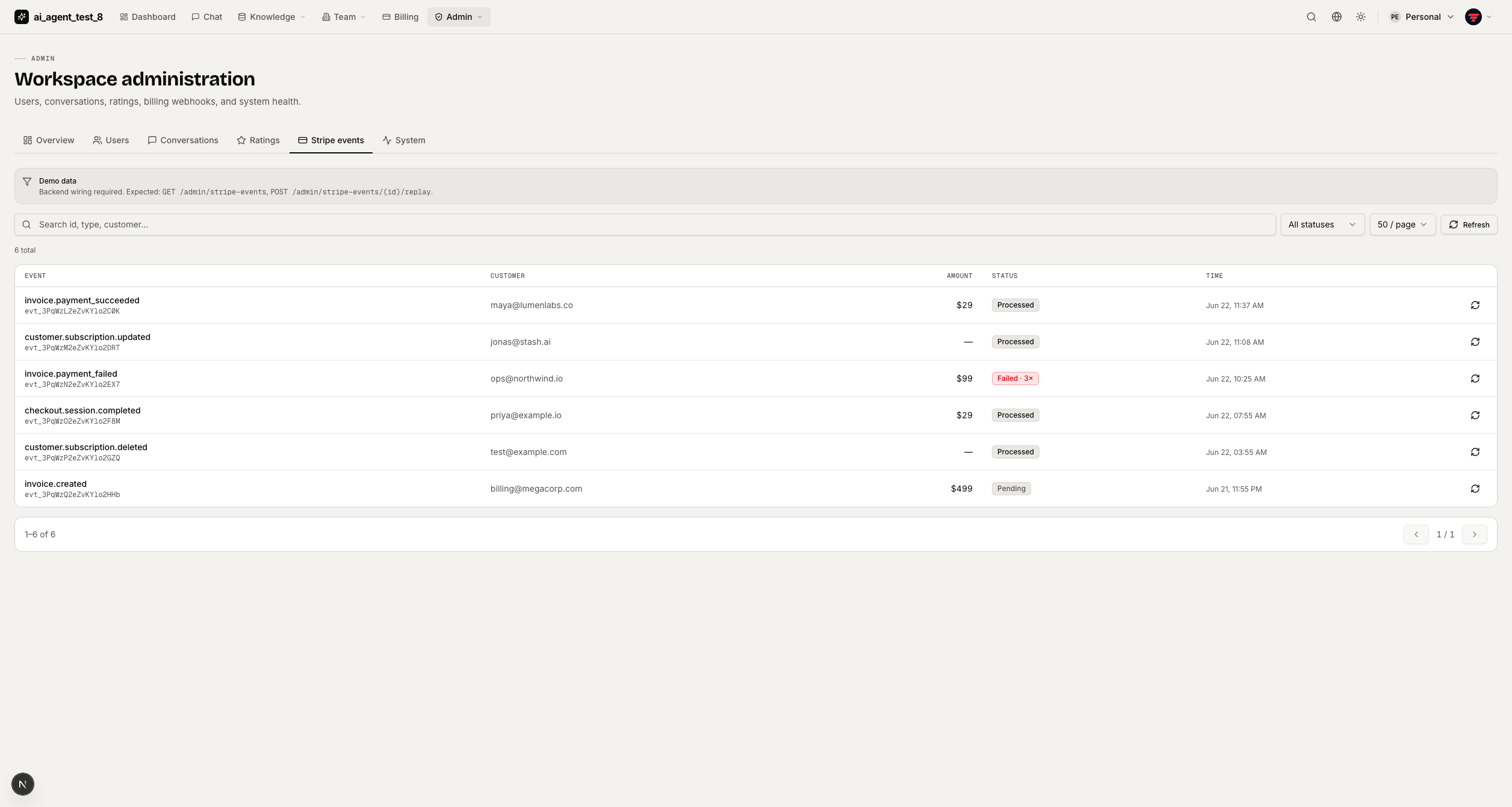Click the 1–6 of 6 pagination summary
This screenshot has height=807, width=1512.
point(40,534)
